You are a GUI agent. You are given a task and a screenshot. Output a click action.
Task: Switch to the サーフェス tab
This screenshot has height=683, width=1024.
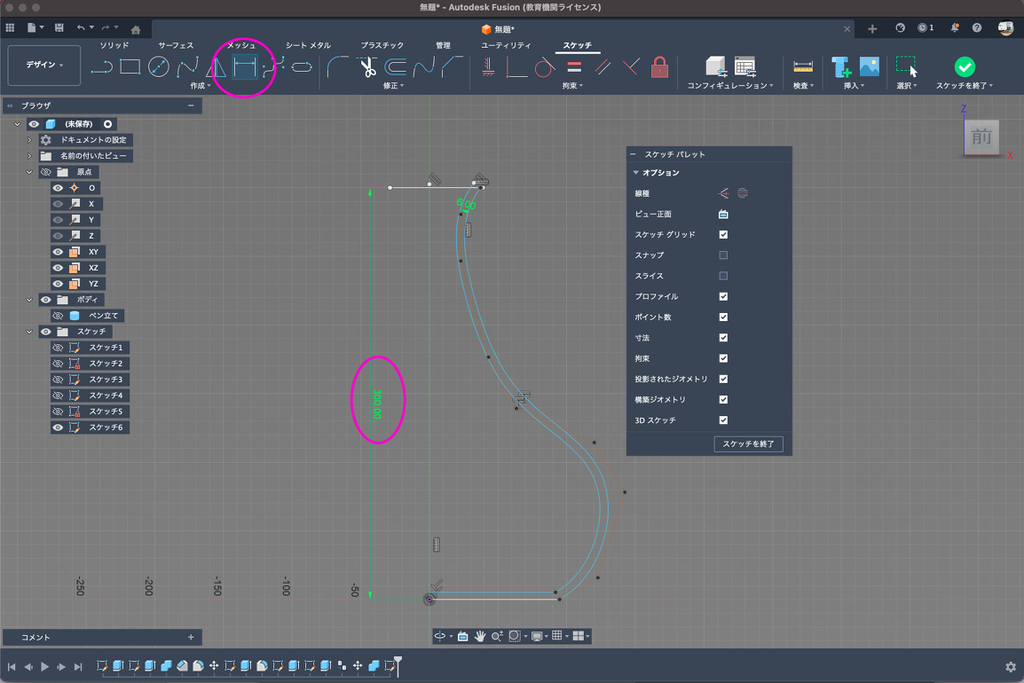coord(176,45)
